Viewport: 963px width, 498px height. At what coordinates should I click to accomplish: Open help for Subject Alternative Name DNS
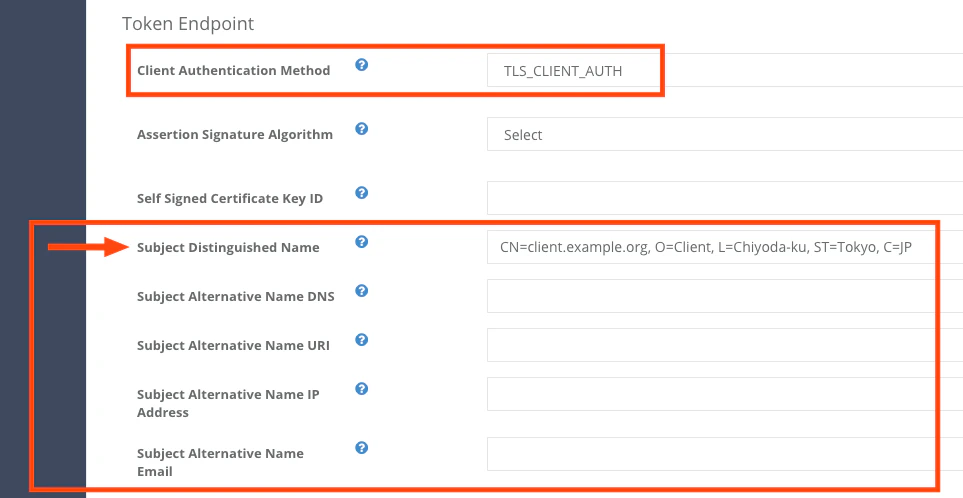pos(362,290)
